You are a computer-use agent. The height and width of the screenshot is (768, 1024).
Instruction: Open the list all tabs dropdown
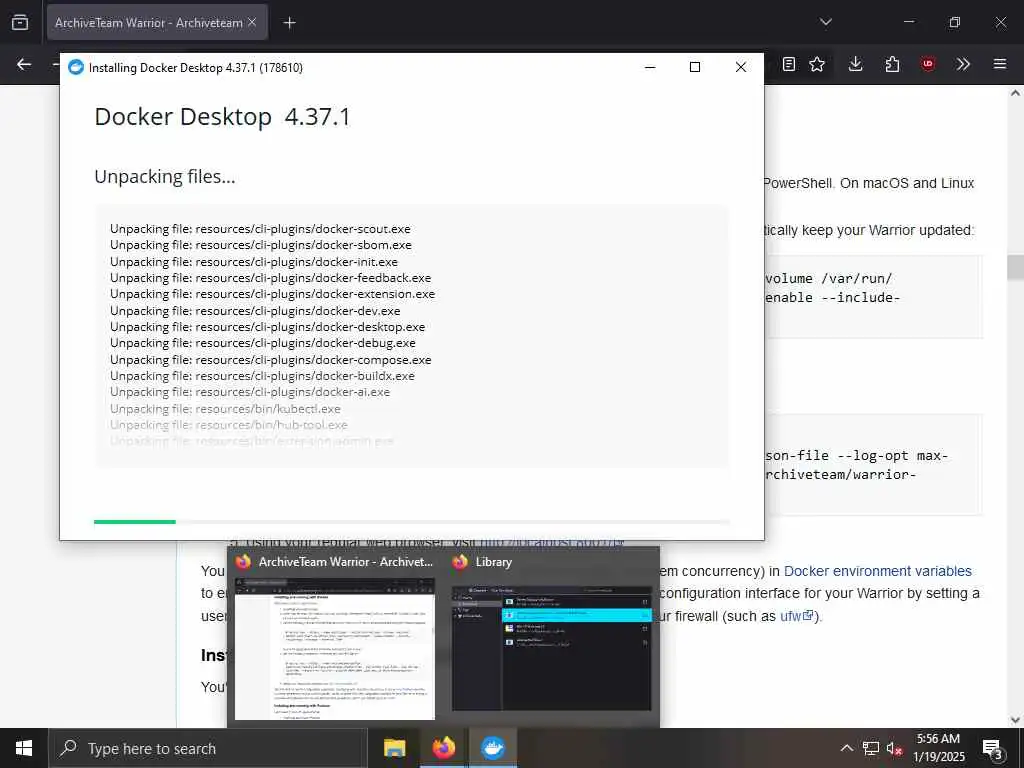(x=825, y=22)
